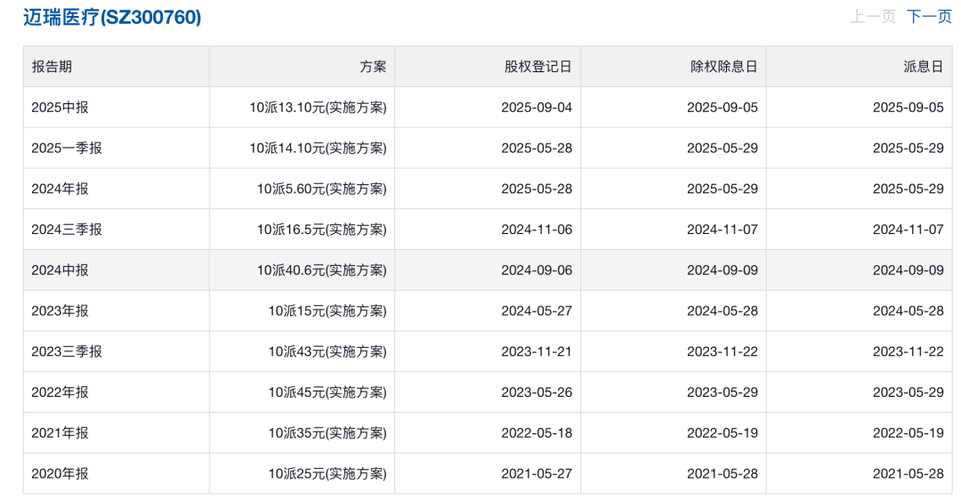The image size is (961, 500).
Task: Click the 股权登记日 column header
Action: click(x=538, y=67)
